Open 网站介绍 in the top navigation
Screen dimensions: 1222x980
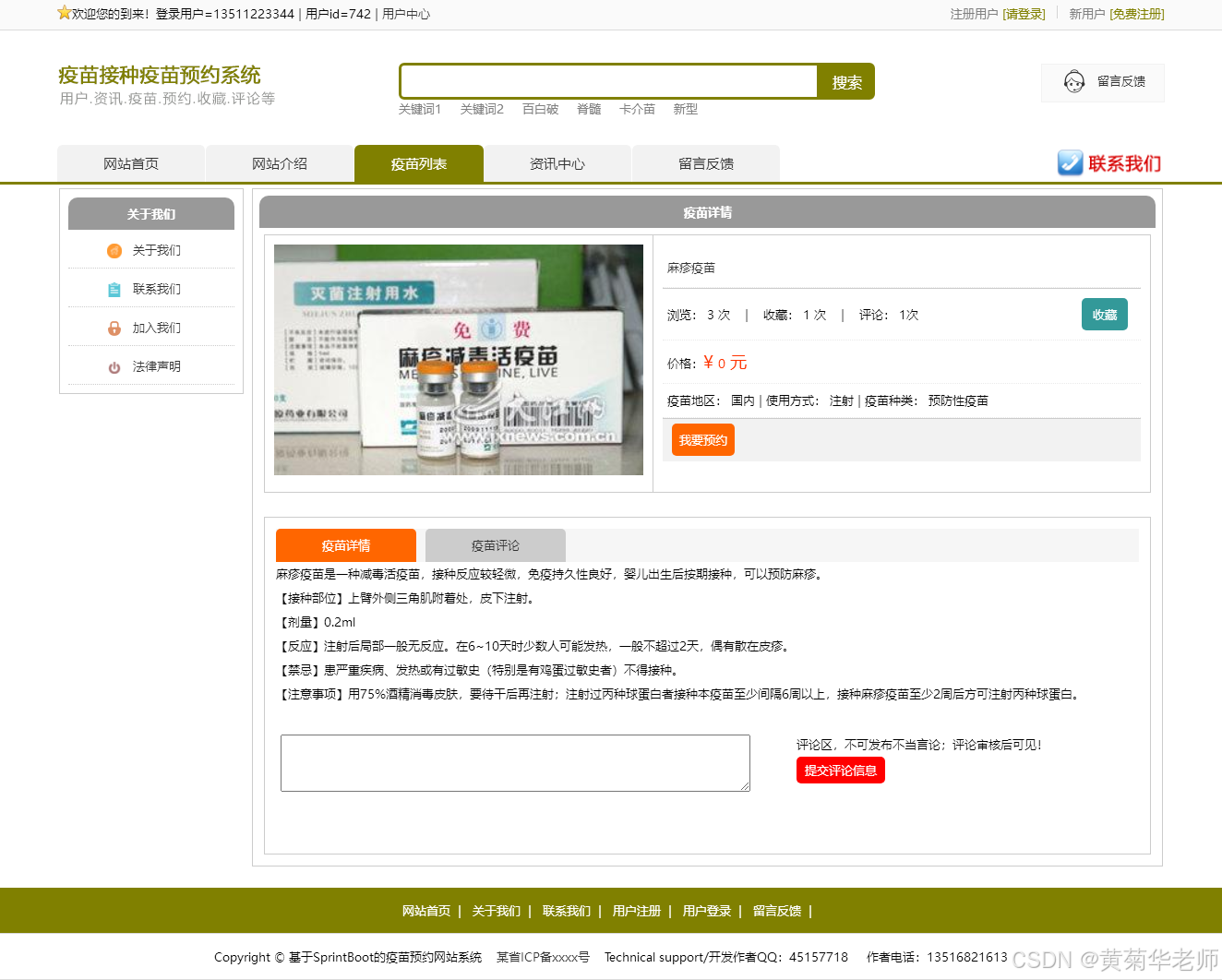280,163
